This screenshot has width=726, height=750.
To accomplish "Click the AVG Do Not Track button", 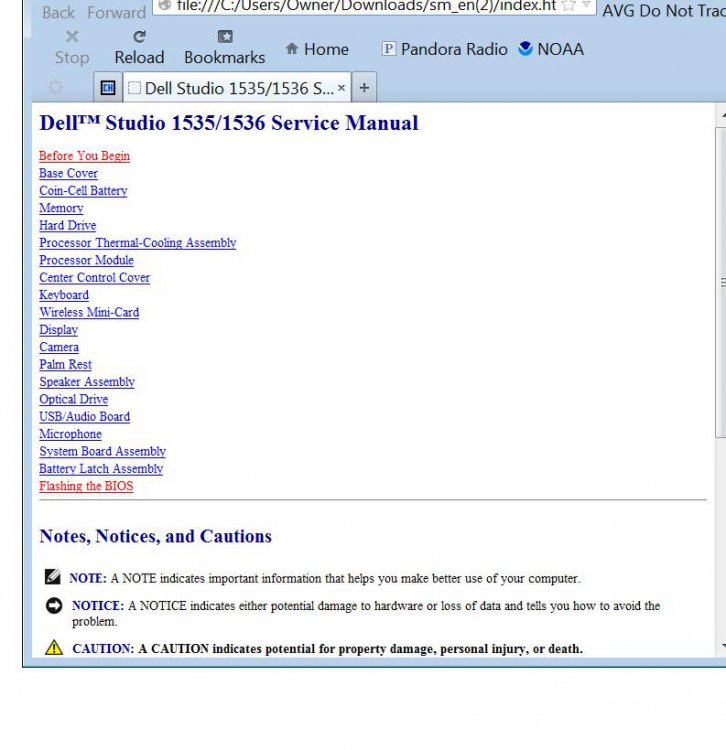I will (664, 11).
